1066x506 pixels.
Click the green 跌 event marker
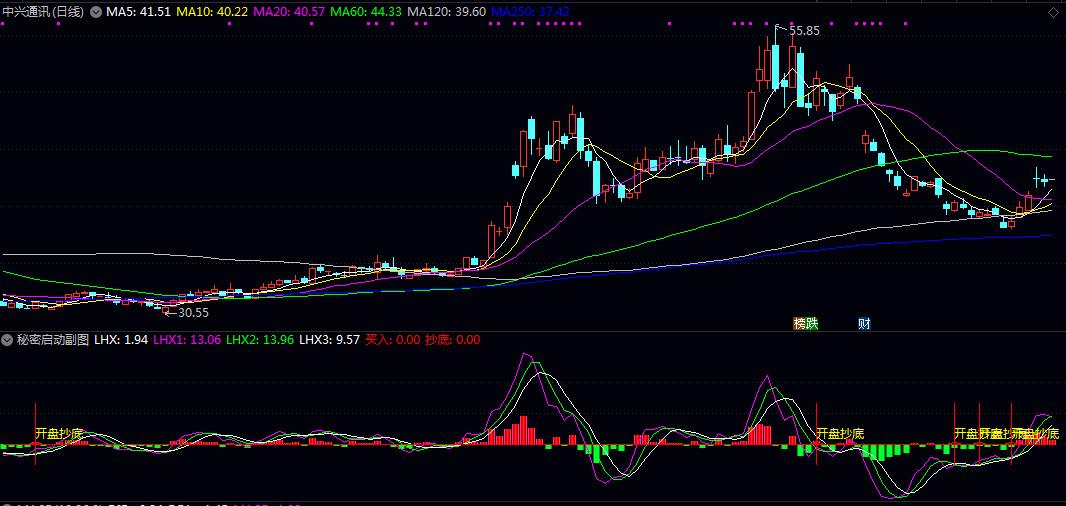pyautogui.click(x=812, y=324)
